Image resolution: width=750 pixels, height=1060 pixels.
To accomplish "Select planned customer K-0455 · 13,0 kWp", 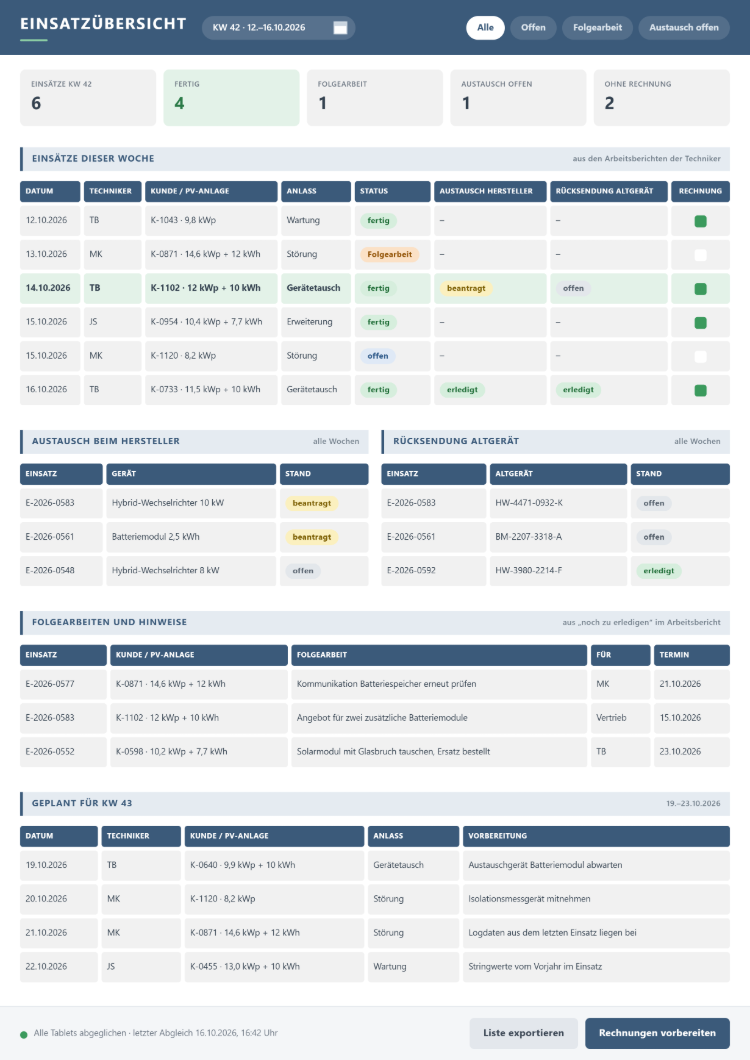I will [275, 967].
